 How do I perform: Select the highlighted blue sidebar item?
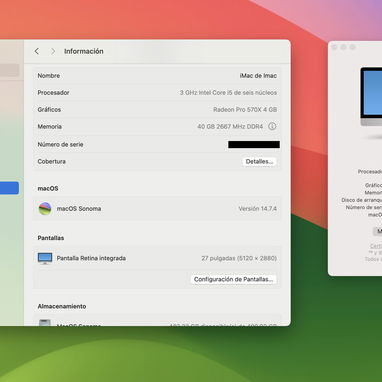[x=9, y=188]
